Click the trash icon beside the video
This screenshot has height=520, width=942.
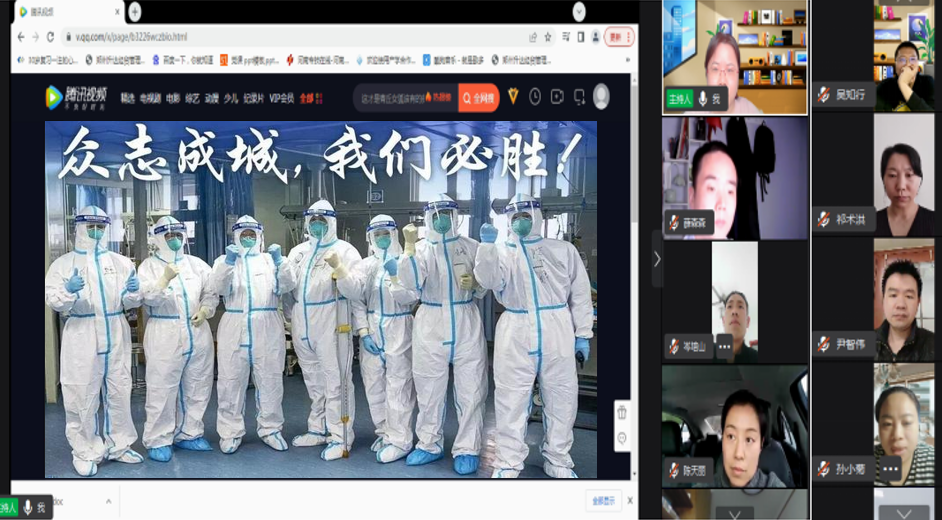tap(622, 412)
